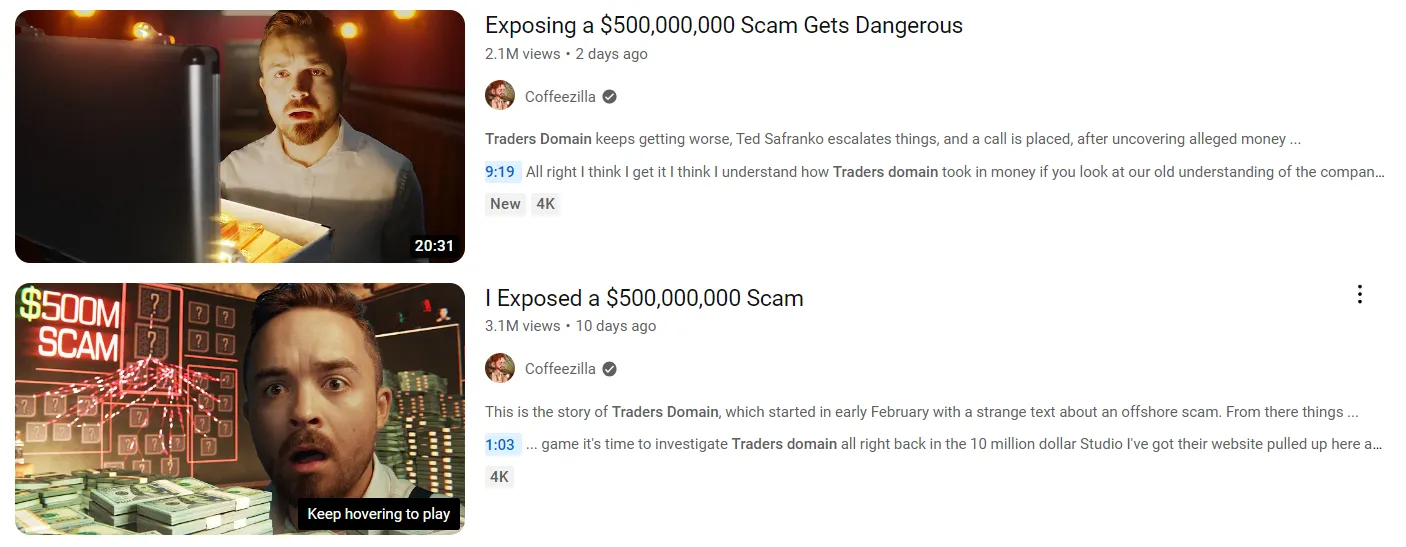Click the 4K badge under first video
Viewport: 1406px width, 547px height.
click(x=545, y=204)
